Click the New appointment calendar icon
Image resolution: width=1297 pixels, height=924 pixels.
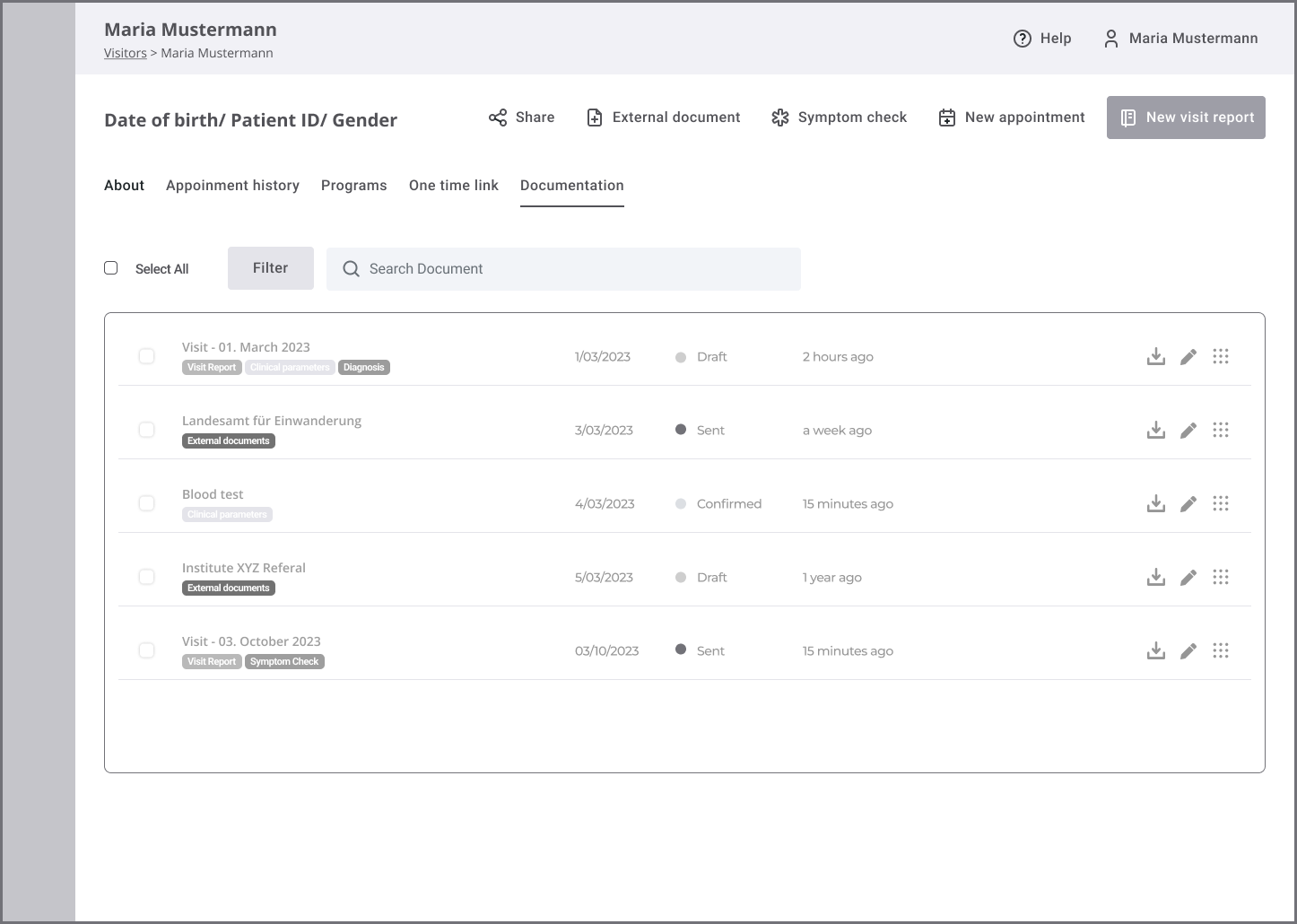tap(947, 118)
